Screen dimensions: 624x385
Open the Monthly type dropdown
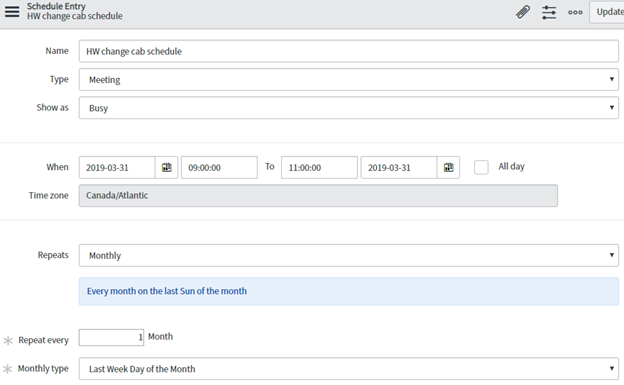[349, 369]
